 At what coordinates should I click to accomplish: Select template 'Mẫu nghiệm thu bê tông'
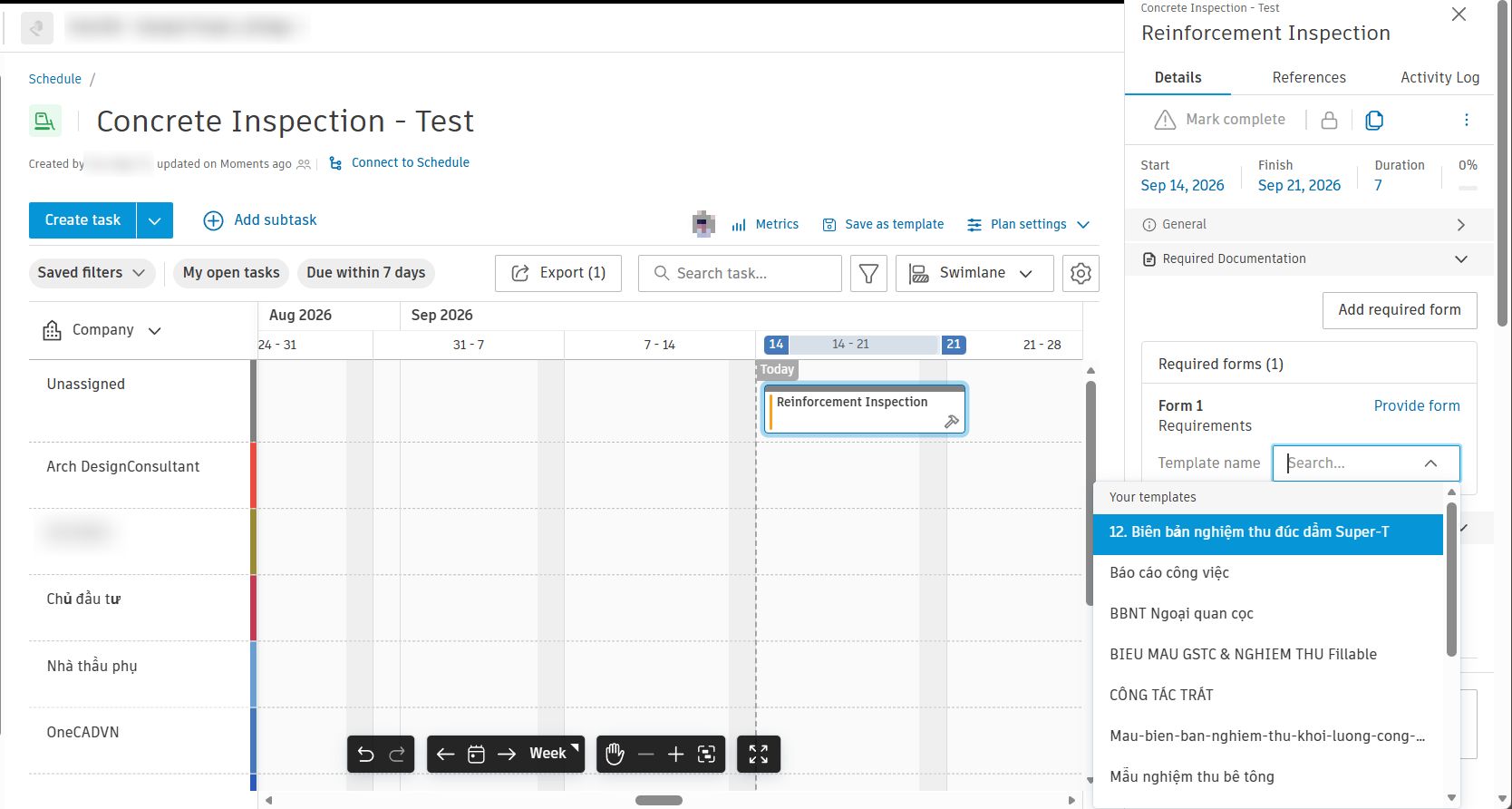pos(1268,777)
